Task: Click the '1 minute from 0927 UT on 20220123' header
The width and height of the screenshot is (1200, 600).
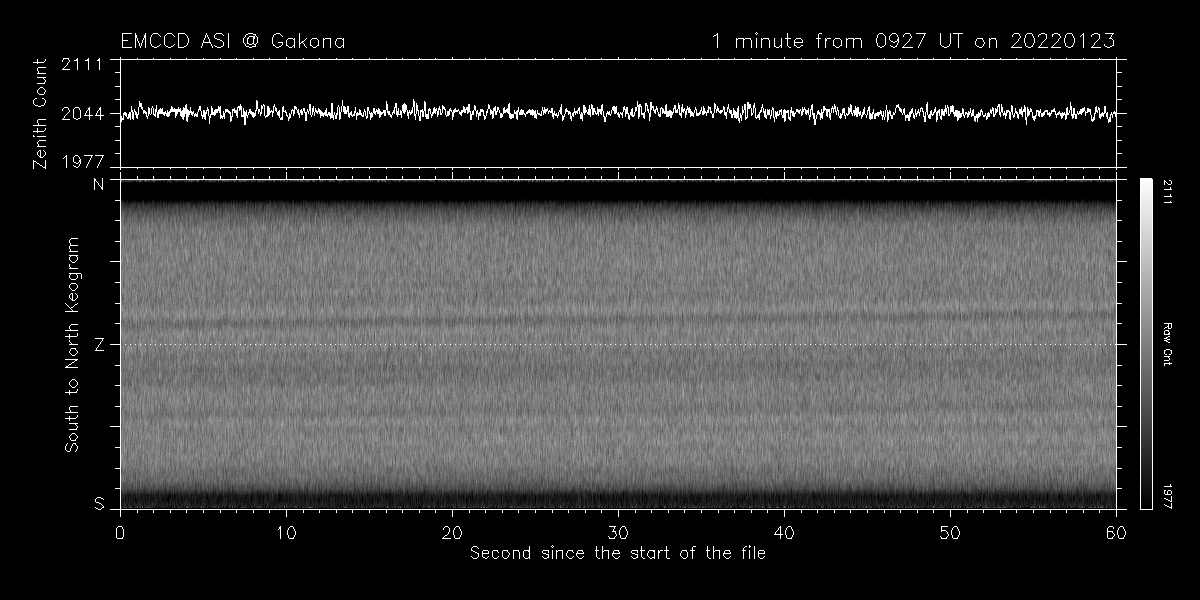Action: tap(913, 41)
